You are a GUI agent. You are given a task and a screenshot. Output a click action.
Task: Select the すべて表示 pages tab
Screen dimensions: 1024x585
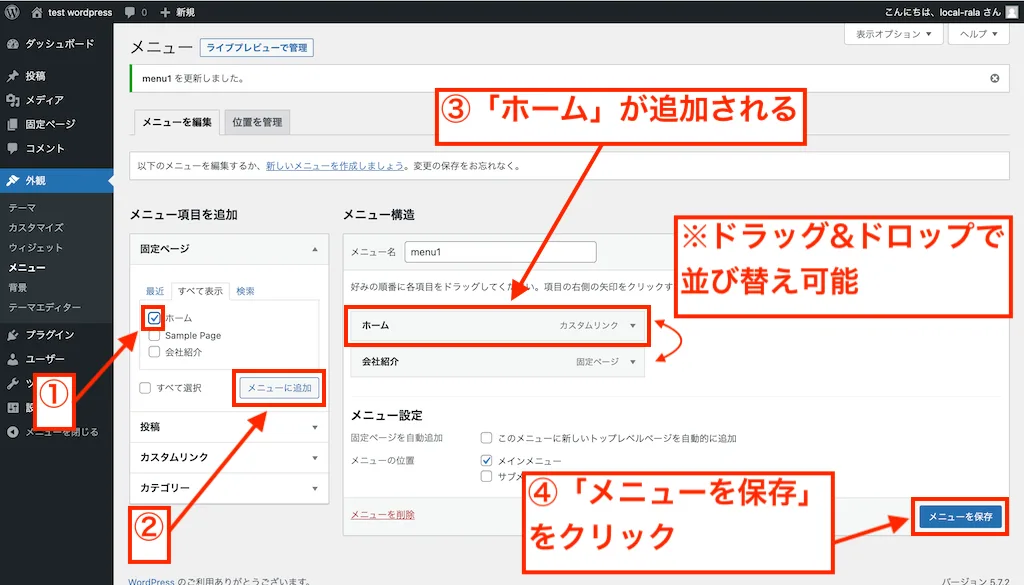coord(200,291)
